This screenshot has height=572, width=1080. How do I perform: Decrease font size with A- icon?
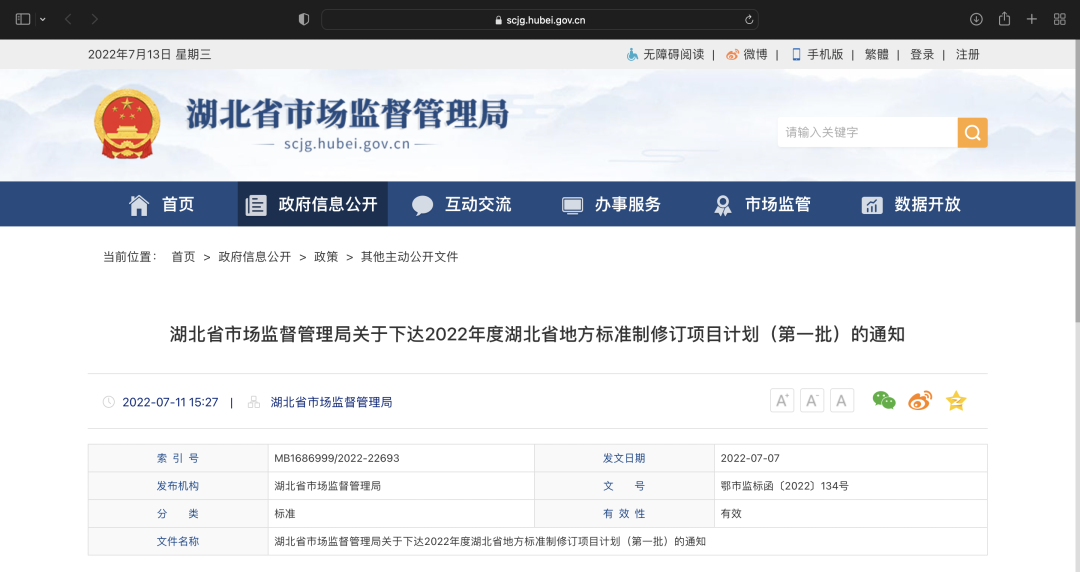pyautogui.click(x=812, y=401)
